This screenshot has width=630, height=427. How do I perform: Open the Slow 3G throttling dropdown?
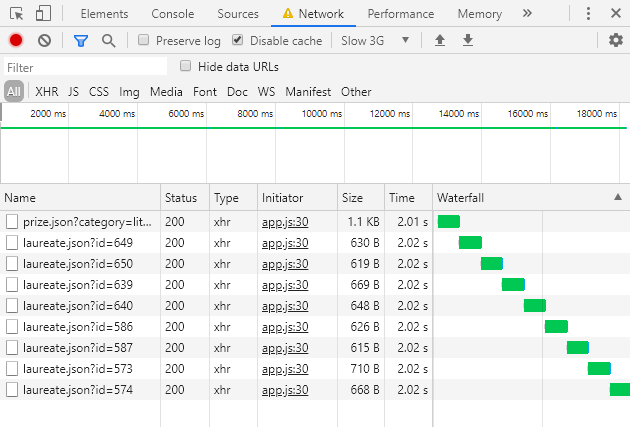click(375, 41)
